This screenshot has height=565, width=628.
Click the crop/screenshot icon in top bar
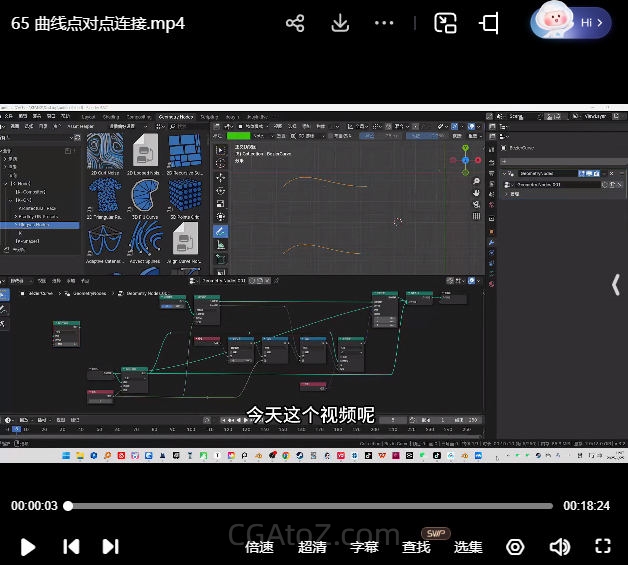click(x=489, y=23)
